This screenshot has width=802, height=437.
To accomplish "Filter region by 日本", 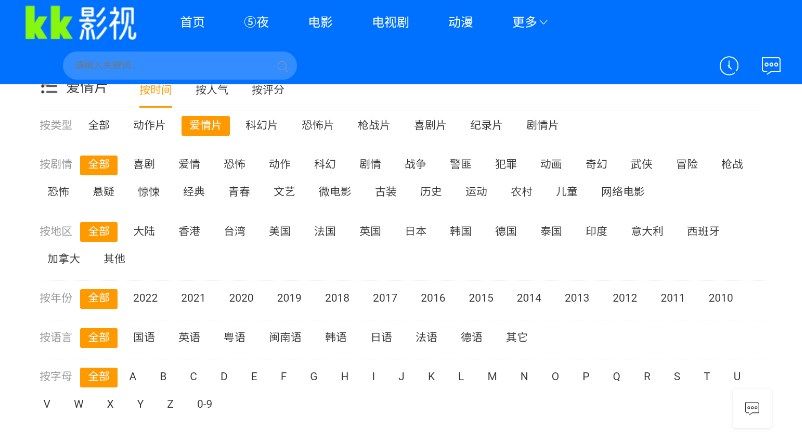I will 416,231.
